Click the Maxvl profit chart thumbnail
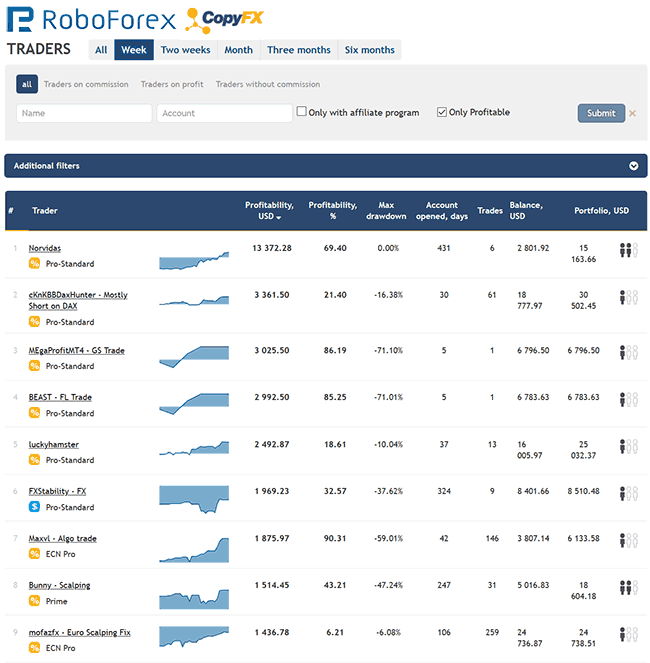Image resolution: width=650 pixels, height=663 pixels. click(x=194, y=550)
